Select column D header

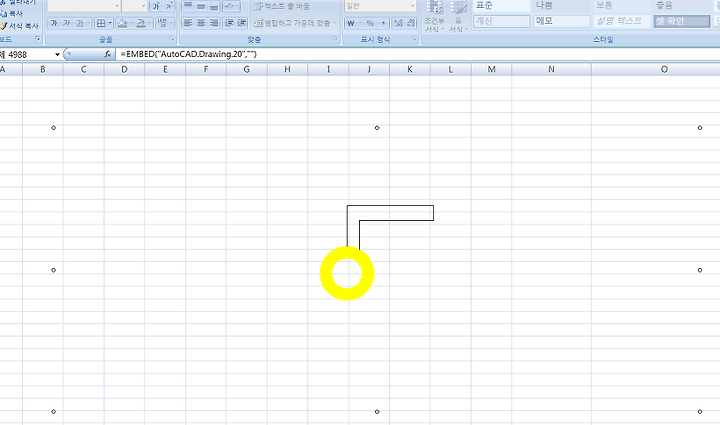124,69
